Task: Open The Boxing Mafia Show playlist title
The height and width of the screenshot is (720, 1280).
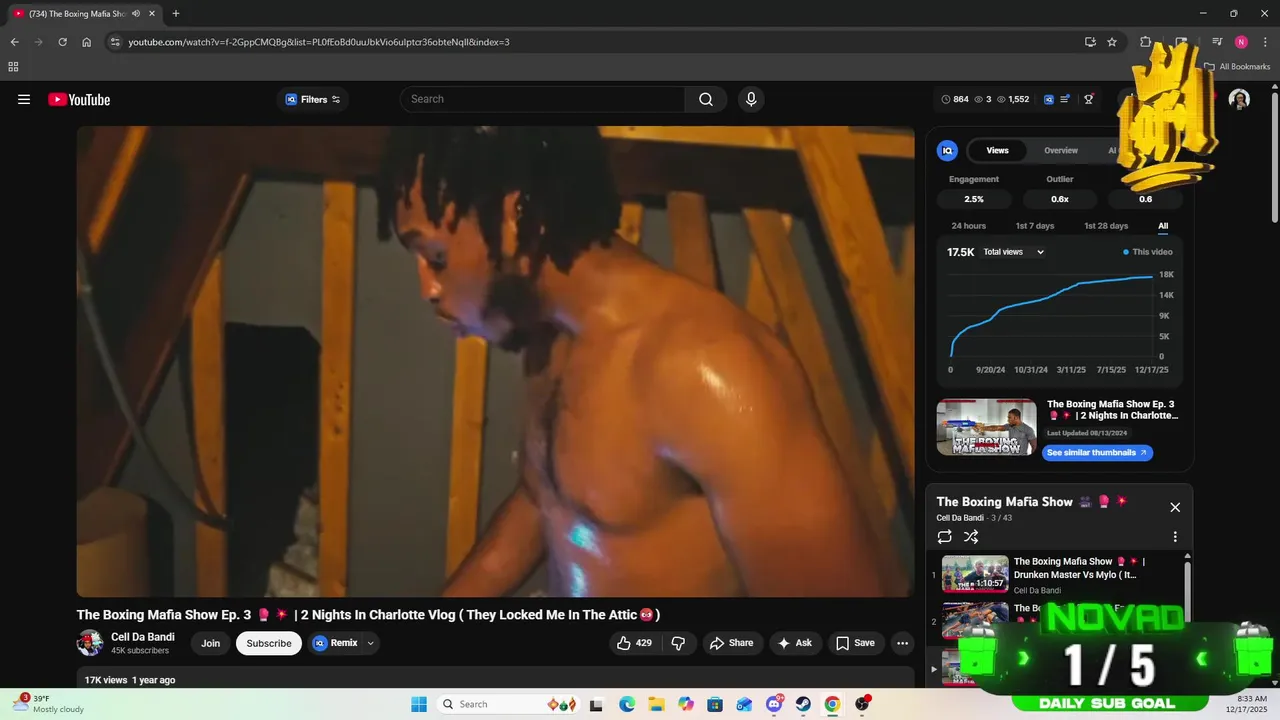Action: click(x=1004, y=502)
